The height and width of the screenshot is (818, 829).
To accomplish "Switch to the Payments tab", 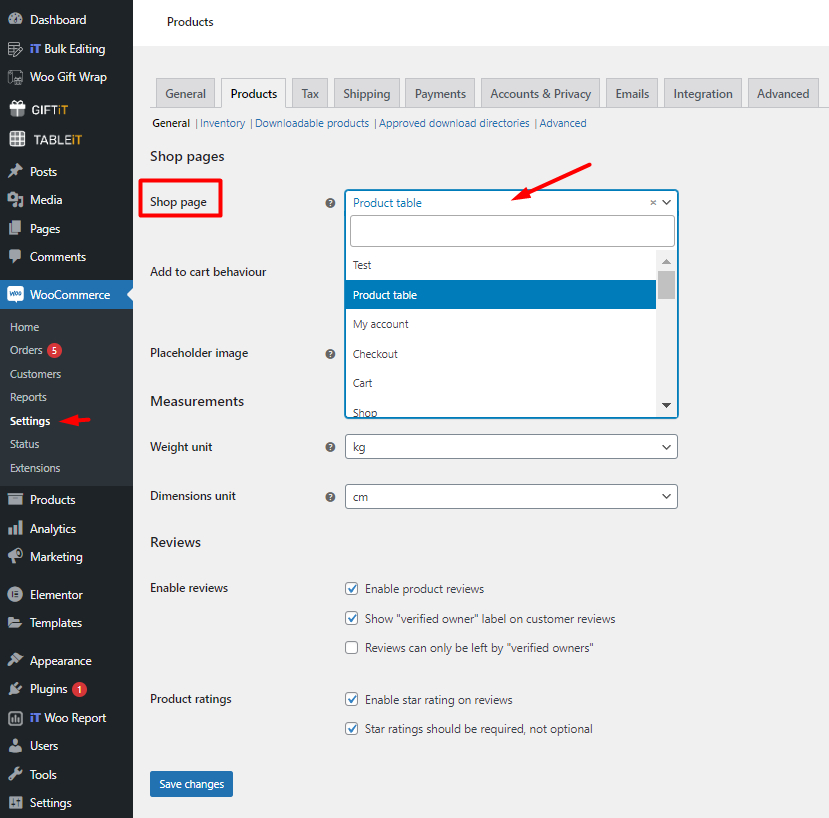I will (x=440, y=94).
